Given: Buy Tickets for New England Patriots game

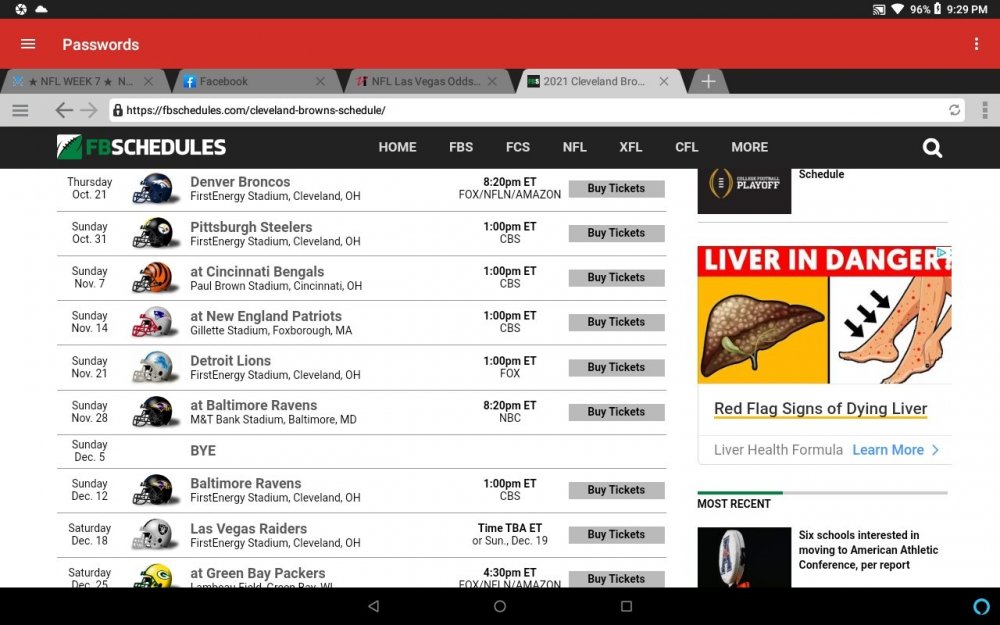Looking at the screenshot, I should [x=617, y=323].
